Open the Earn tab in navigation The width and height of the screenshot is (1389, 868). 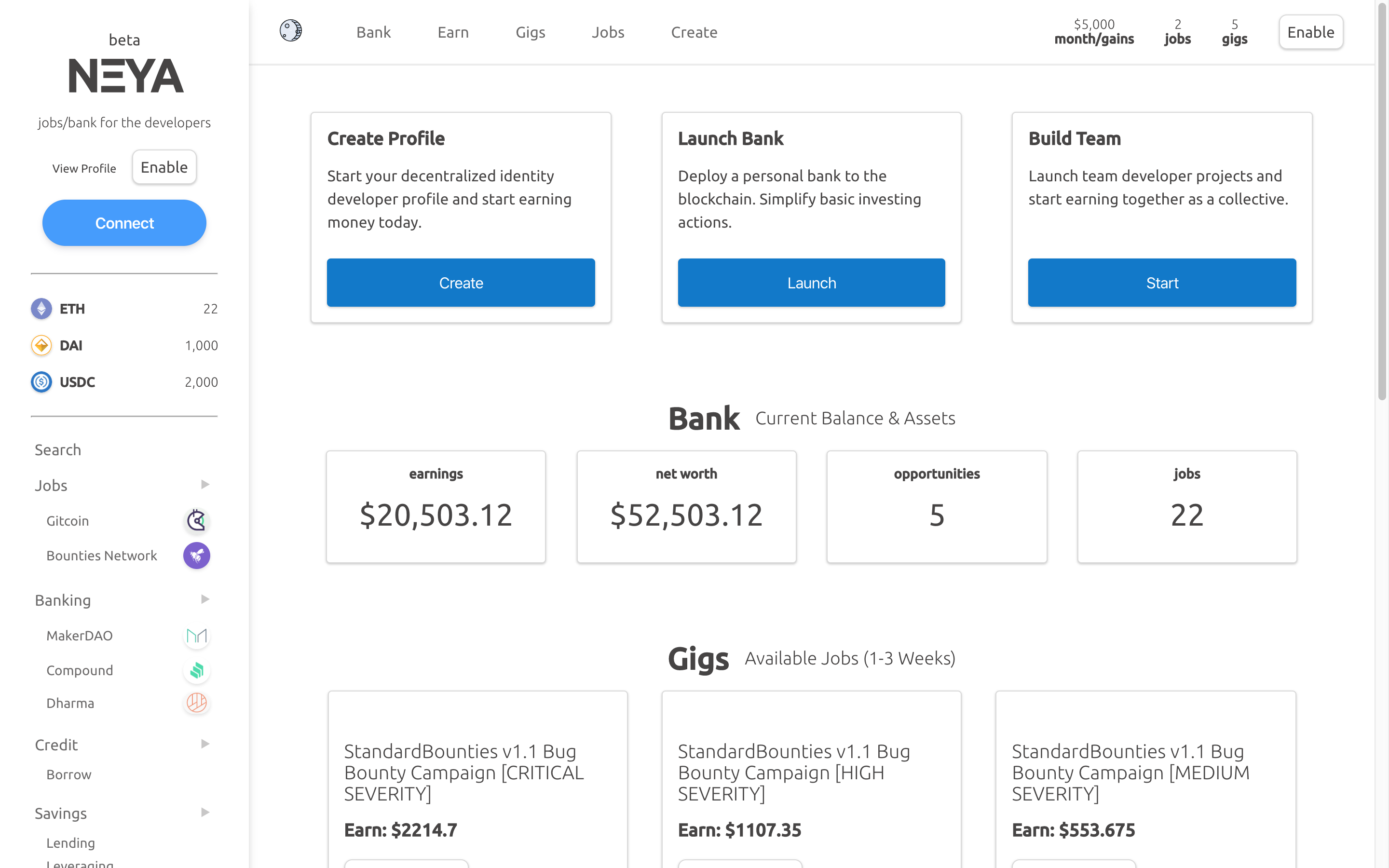pos(453,32)
